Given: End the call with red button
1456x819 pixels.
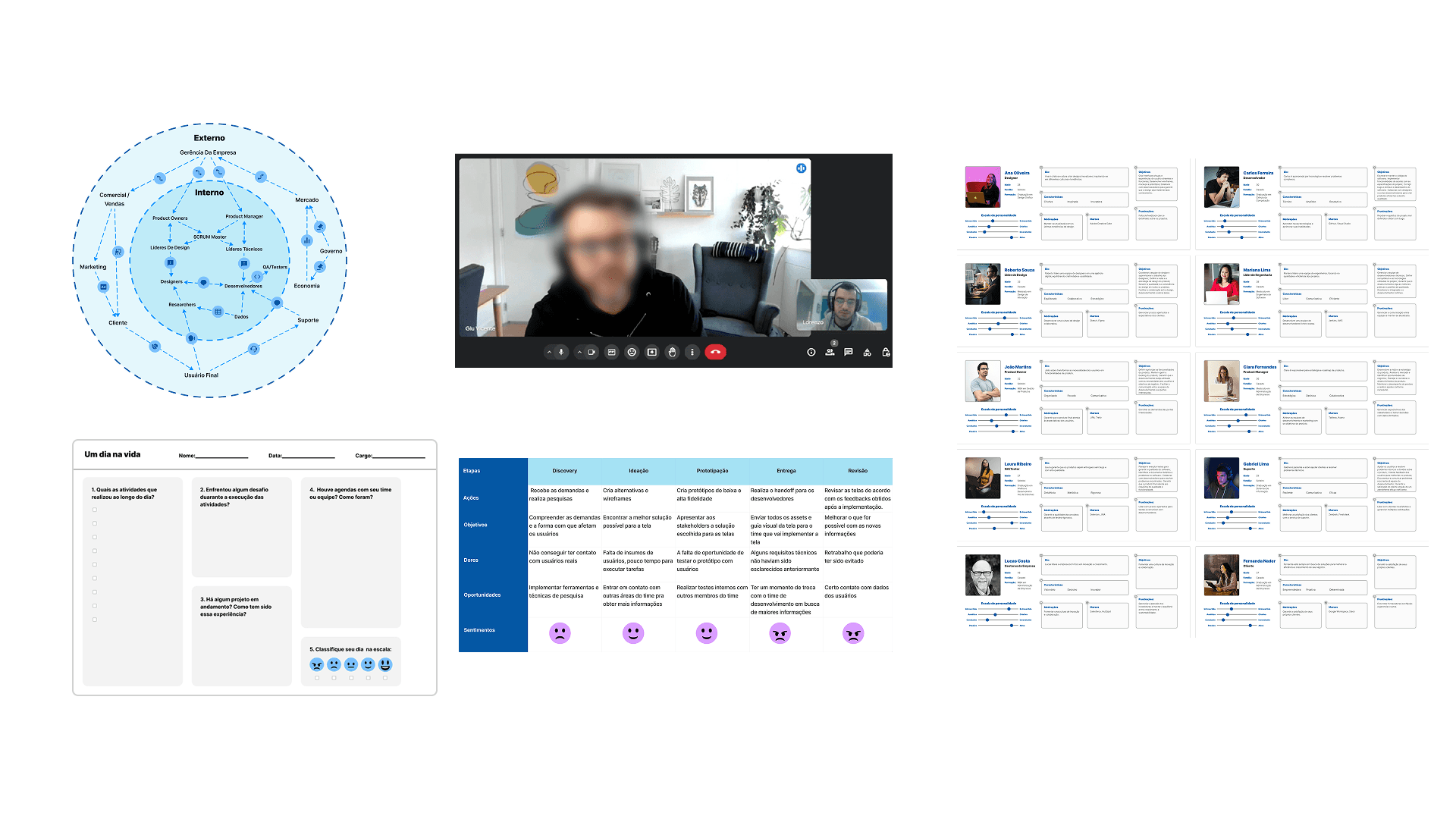Looking at the screenshot, I should [715, 352].
